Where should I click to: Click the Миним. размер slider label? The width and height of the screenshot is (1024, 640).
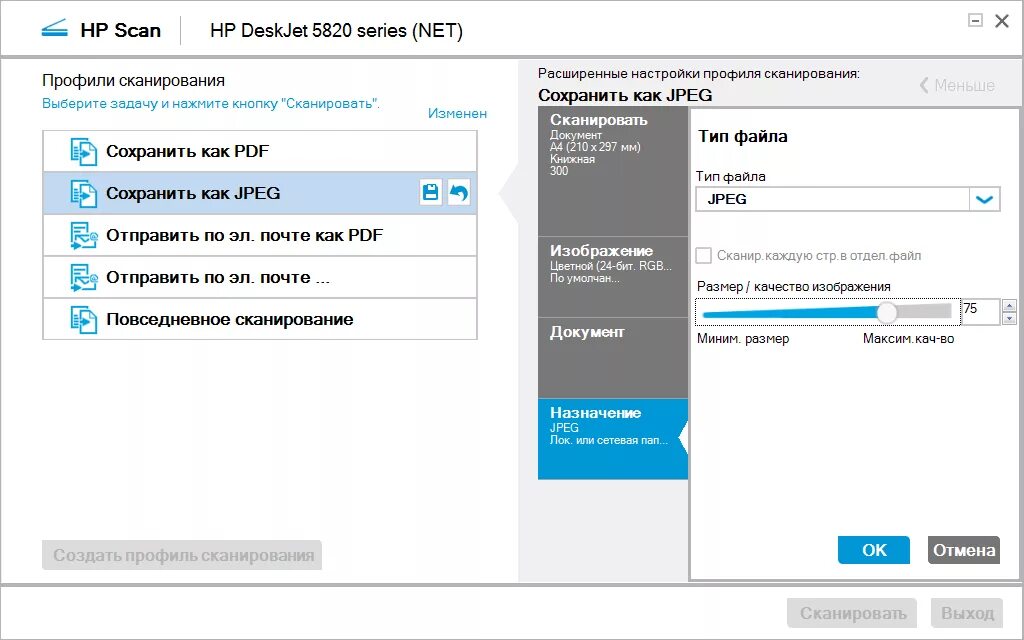[x=743, y=339]
